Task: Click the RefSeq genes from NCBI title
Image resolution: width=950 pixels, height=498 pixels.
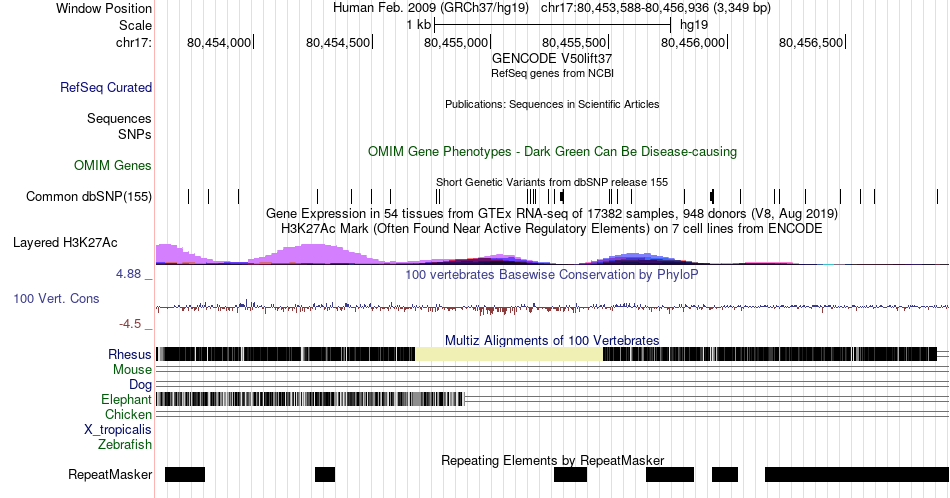Action: pyautogui.click(x=552, y=73)
